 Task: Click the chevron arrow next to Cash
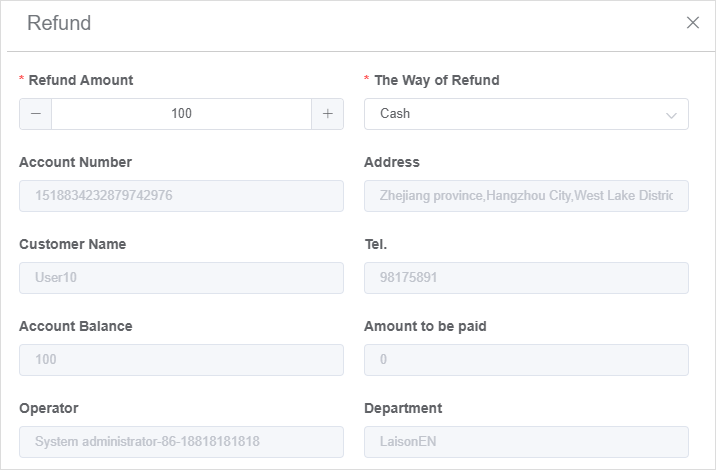coord(671,115)
